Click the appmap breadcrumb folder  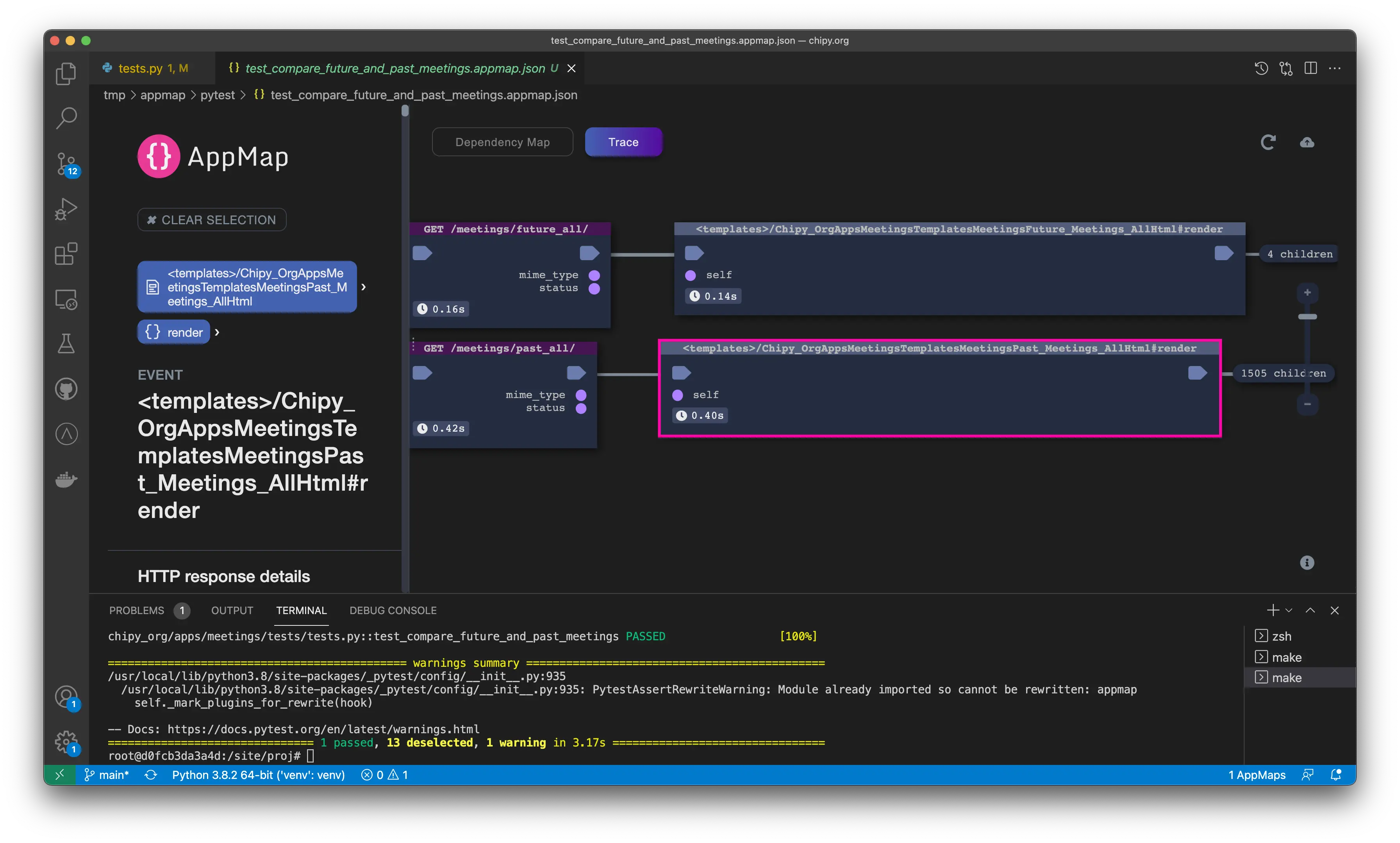(162, 95)
